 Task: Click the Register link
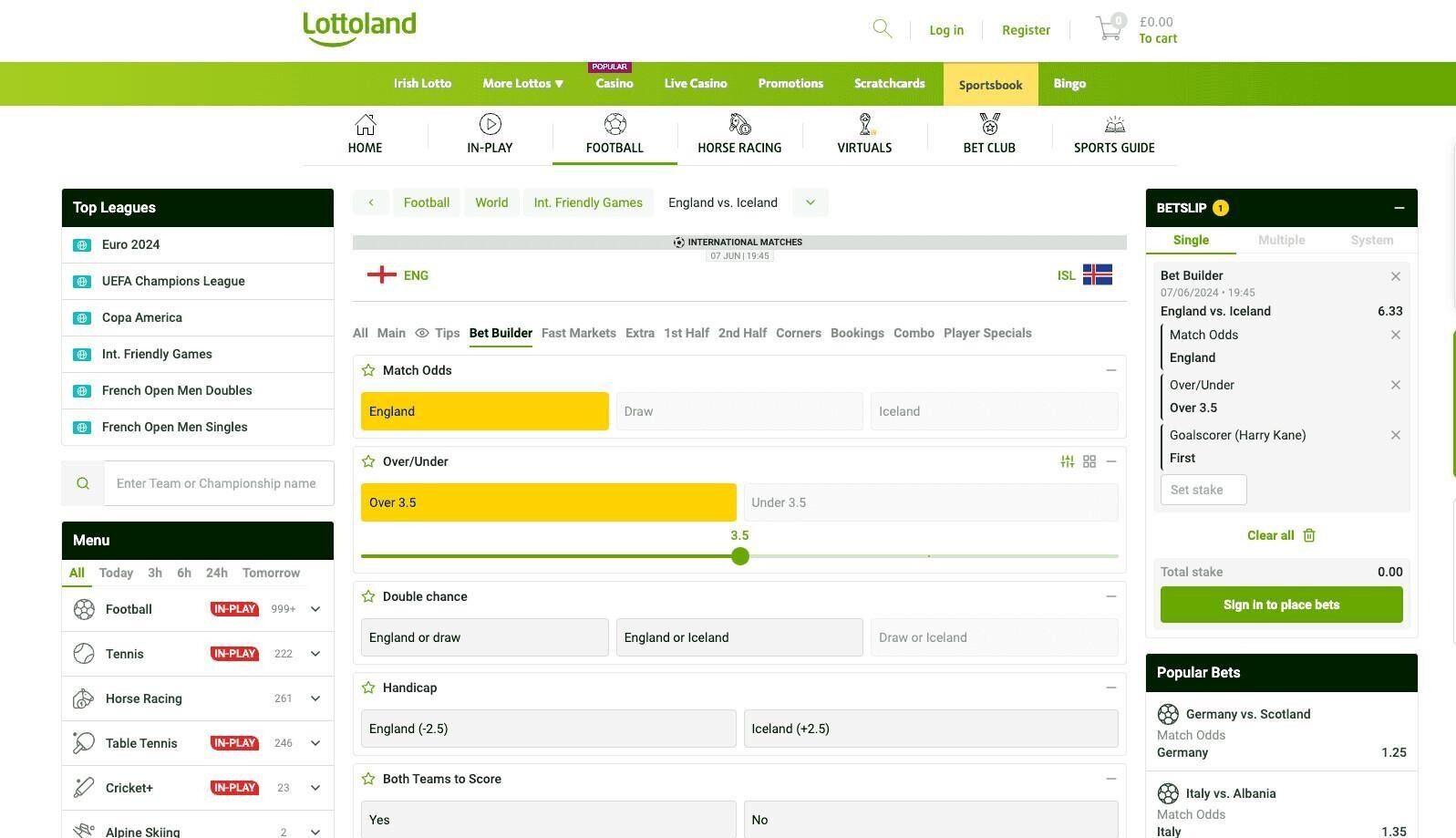(x=1026, y=30)
